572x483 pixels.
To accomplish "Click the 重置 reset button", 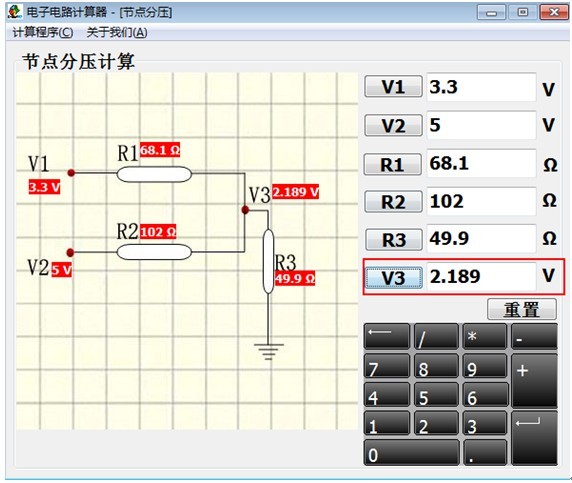I will point(522,309).
